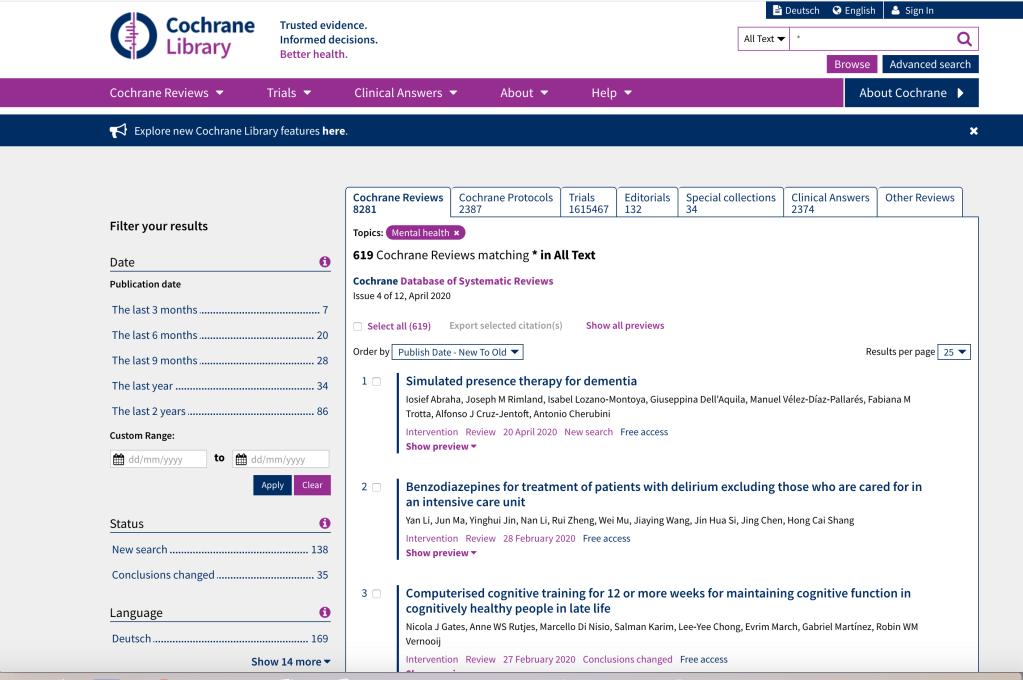
Task: Open Simulated presence therapy for dementia review
Action: pyautogui.click(x=521, y=381)
